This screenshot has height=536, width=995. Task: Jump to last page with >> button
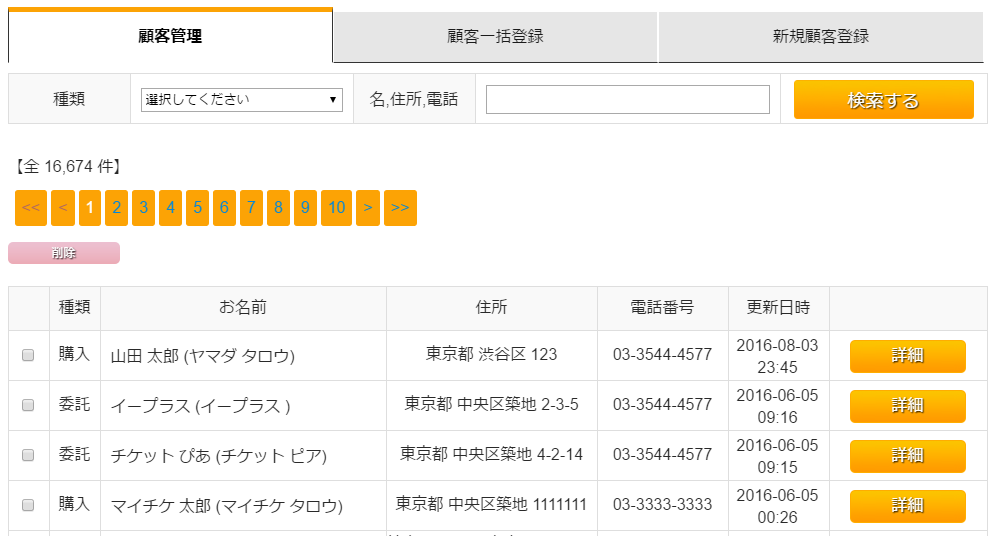400,208
